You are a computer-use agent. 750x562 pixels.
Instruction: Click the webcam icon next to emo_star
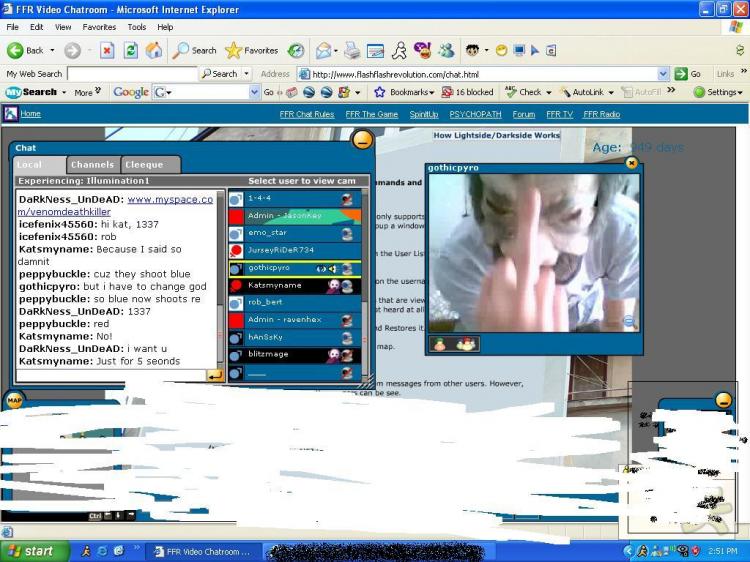click(x=346, y=233)
